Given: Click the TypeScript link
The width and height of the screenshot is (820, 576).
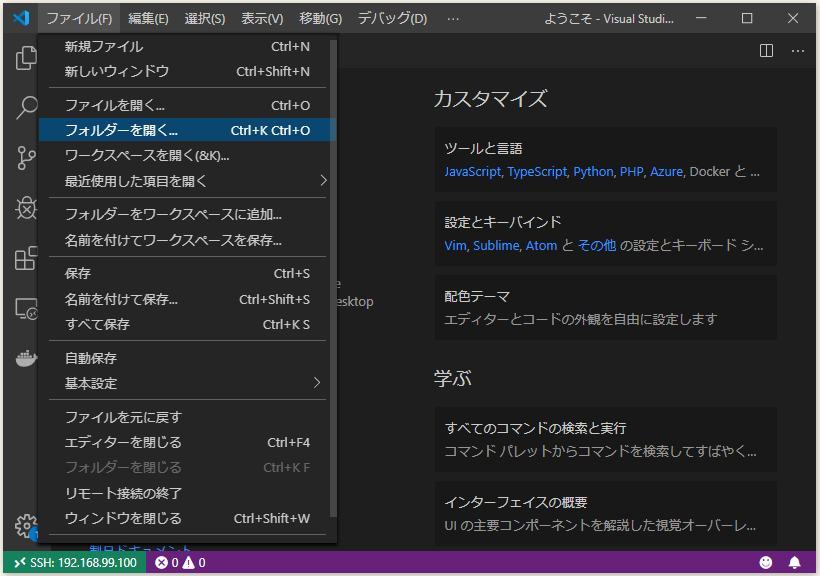Looking at the screenshot, I should click(x=537, y=172).
